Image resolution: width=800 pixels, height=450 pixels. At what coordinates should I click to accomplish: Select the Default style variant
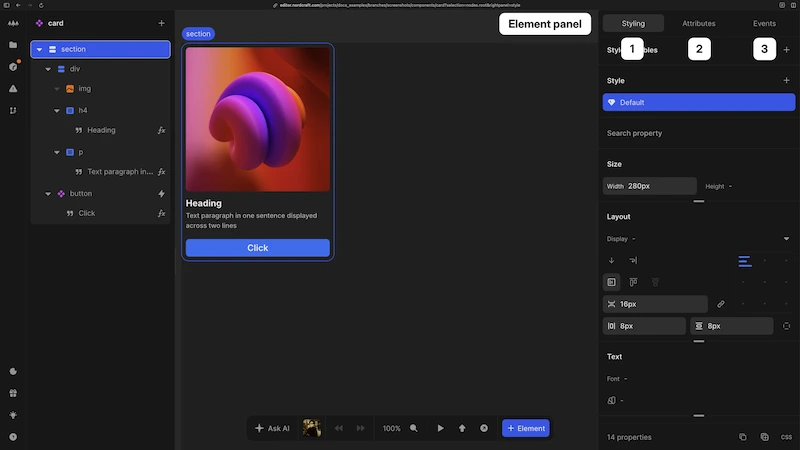[698, 102]
